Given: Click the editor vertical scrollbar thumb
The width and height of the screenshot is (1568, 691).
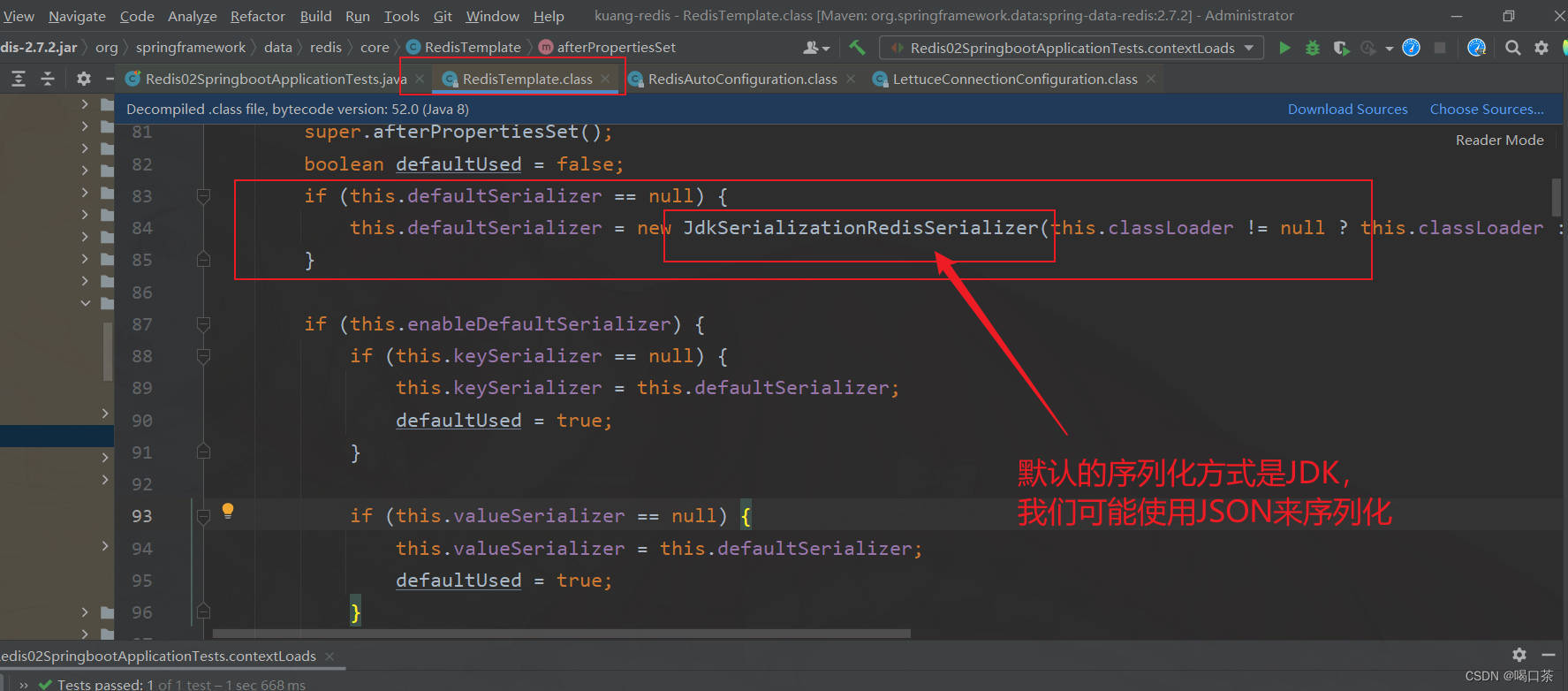Looking at the screenshot, I should (x=1556, y=197).
